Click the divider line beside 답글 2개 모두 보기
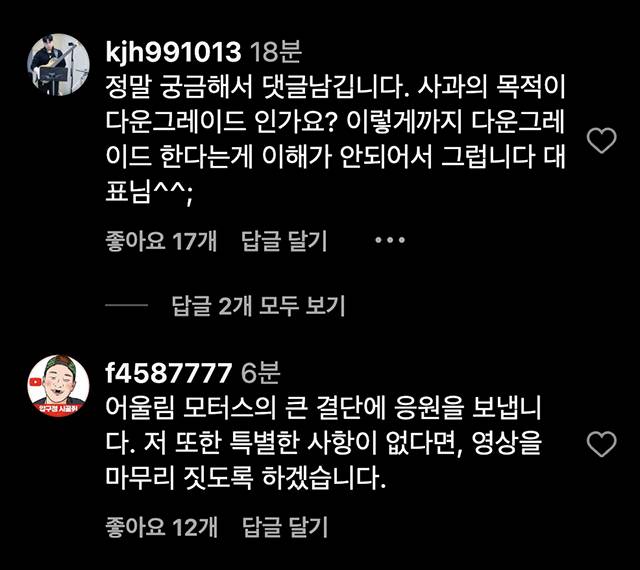The height and width of the screenshot is (570, 640). pyautogui.click(x=127, y=305)
